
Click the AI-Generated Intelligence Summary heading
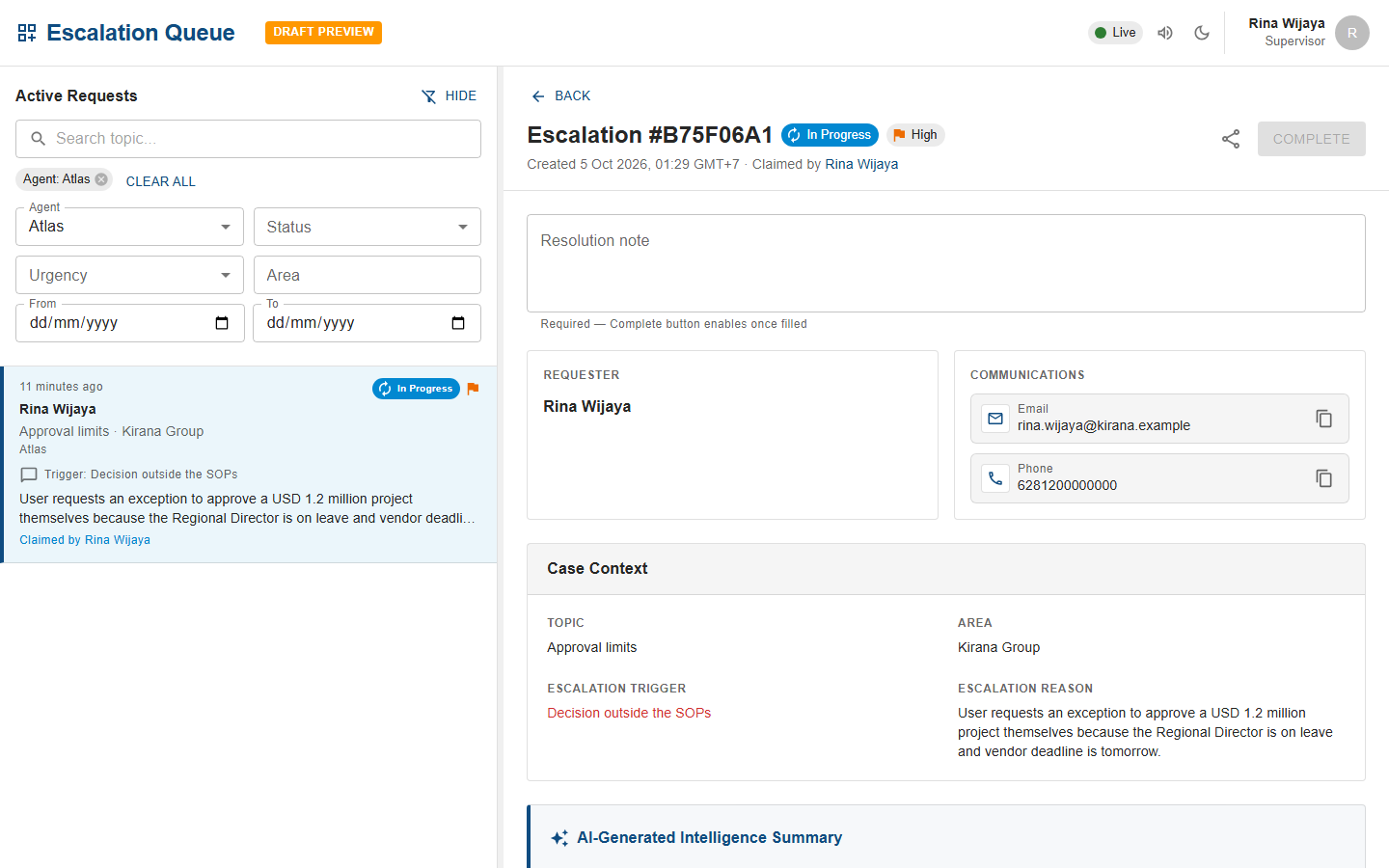[x=709, y=838]
